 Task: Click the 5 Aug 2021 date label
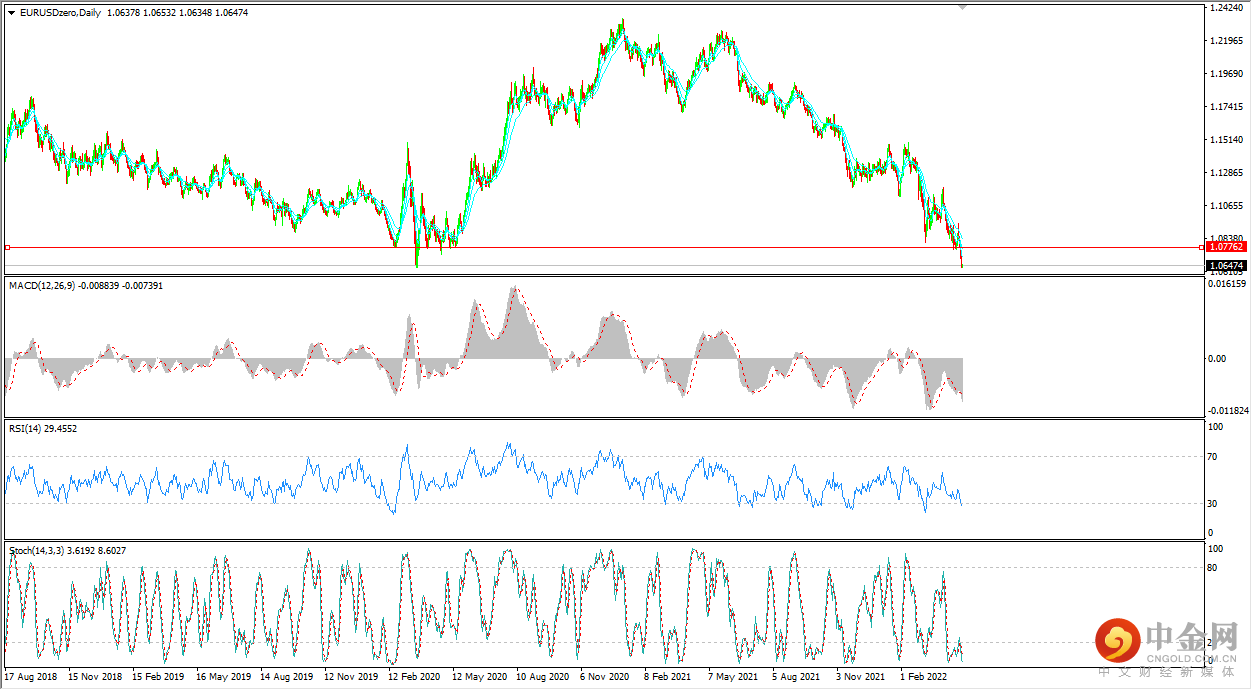(795, 676)
